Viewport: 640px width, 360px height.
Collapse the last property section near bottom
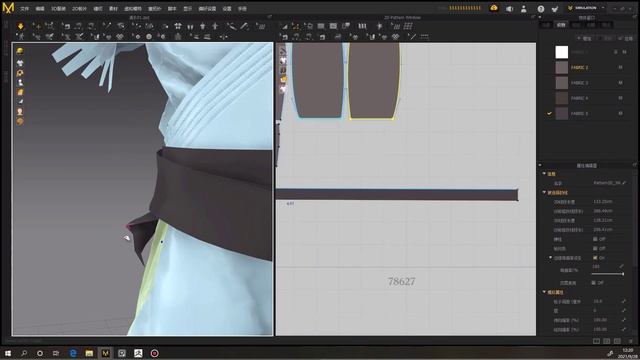pos(544,292)
